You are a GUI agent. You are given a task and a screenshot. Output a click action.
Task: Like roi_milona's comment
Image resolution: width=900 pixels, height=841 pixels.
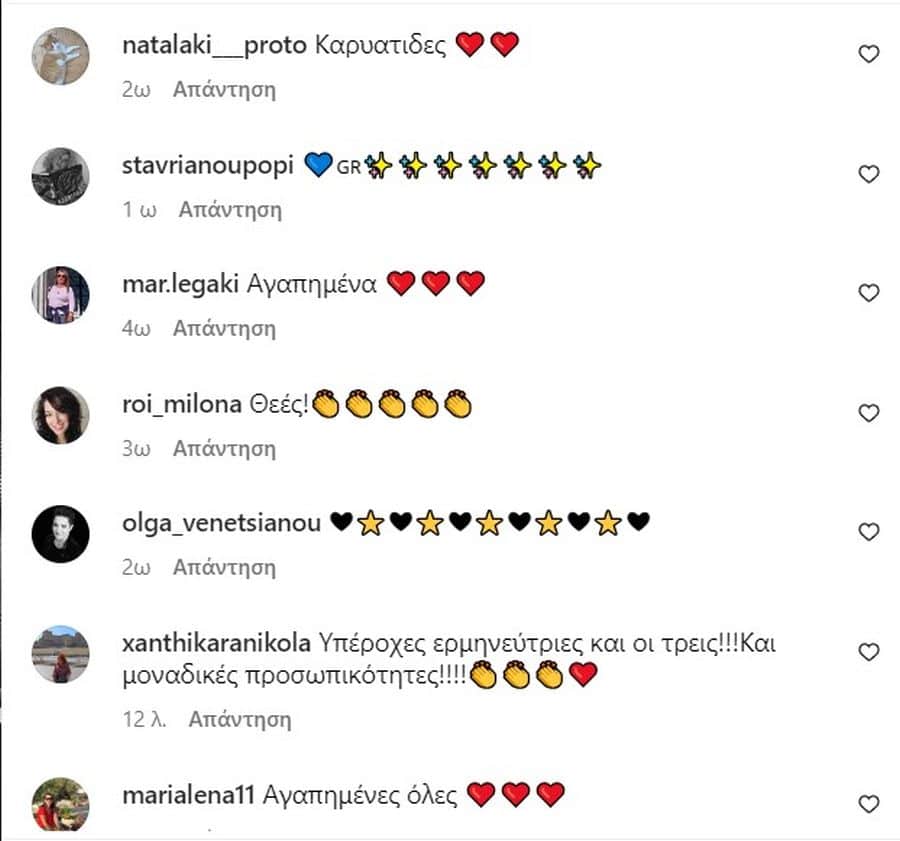pyautogui.click(x=868, y=413)
